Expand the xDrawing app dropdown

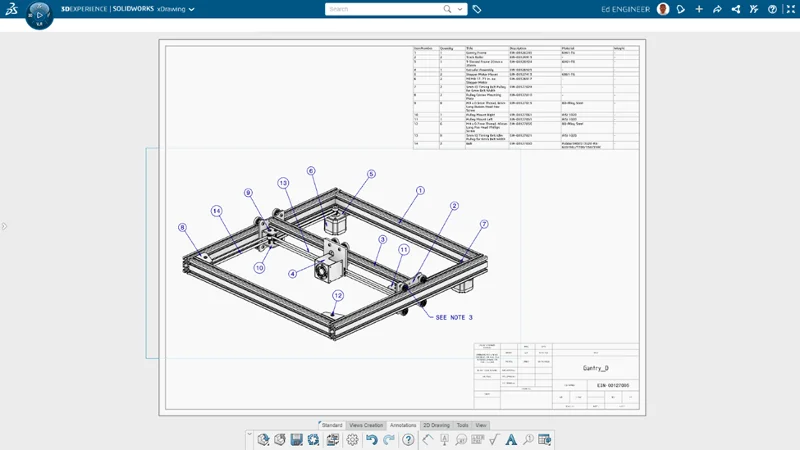point(192,9)
